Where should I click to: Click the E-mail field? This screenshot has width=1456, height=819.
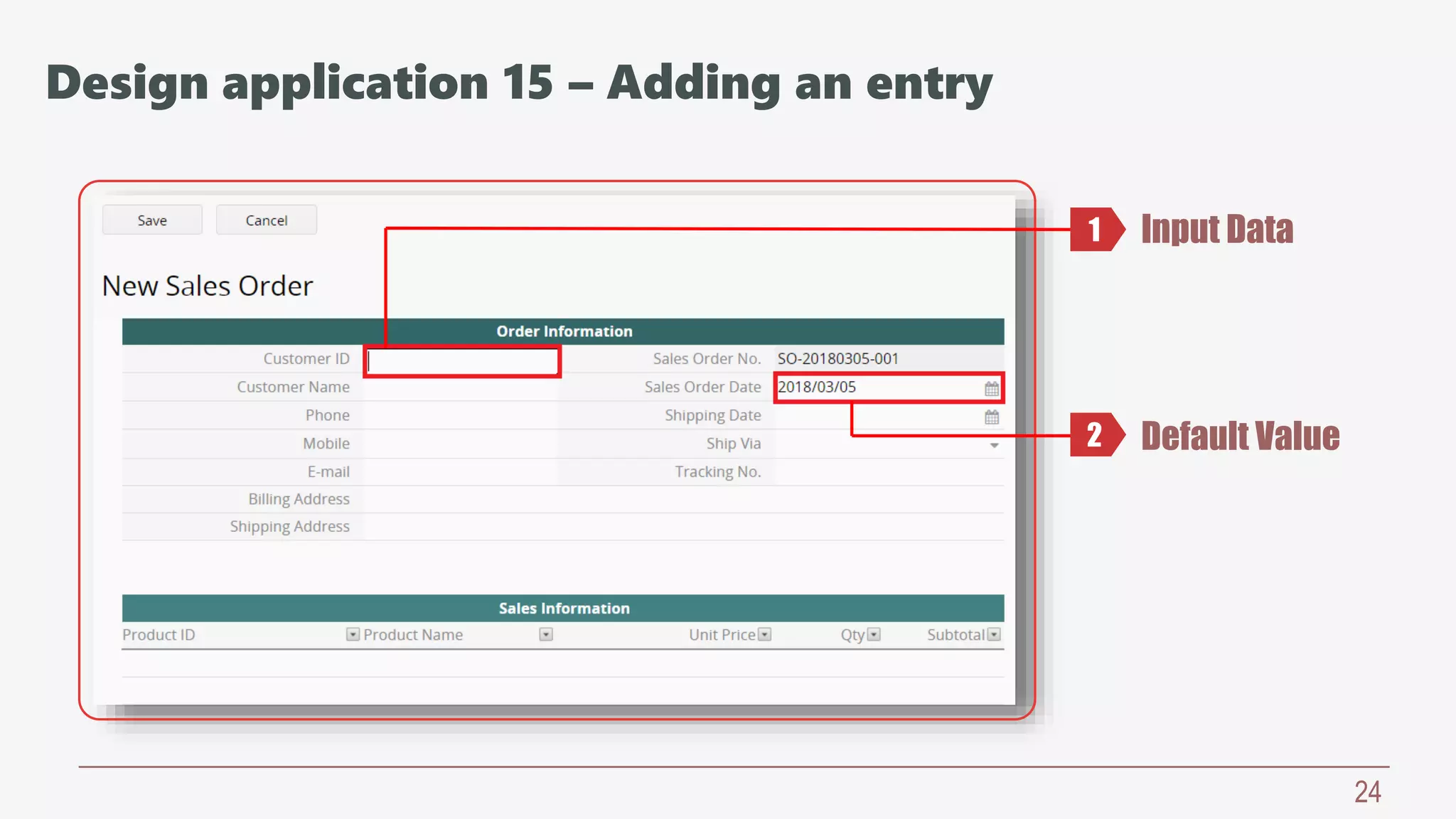pyautogui.click(x=461, y=472)
